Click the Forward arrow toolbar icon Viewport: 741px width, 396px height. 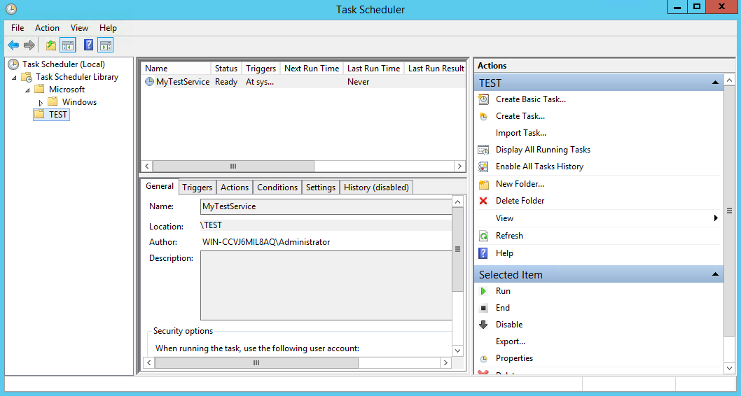pos(29,45)
